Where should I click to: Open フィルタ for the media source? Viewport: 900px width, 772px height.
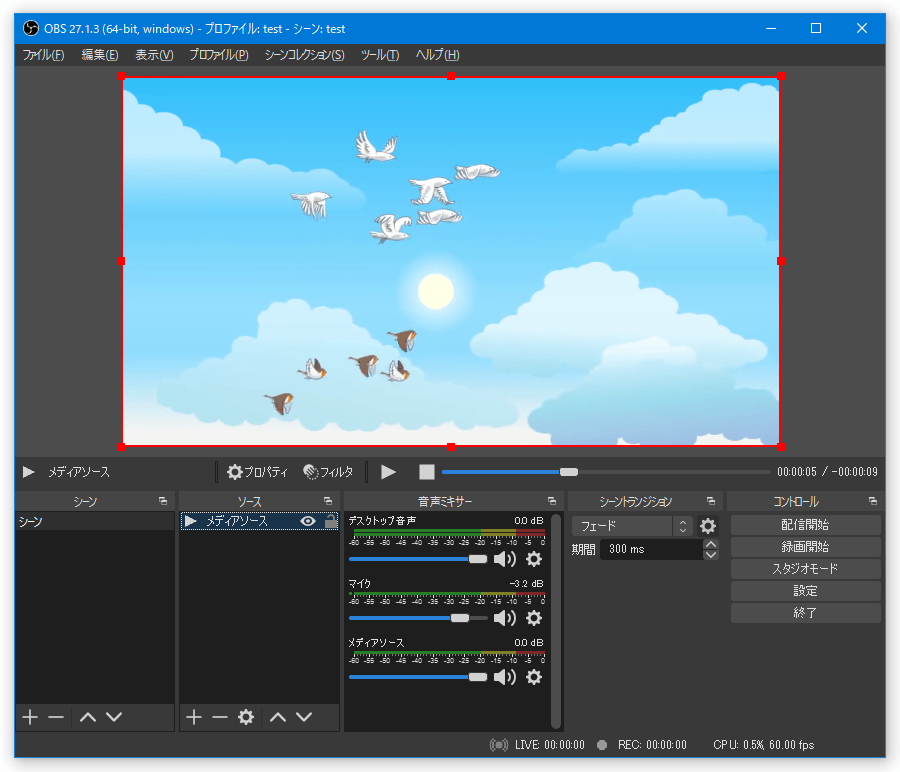[328, 472]
